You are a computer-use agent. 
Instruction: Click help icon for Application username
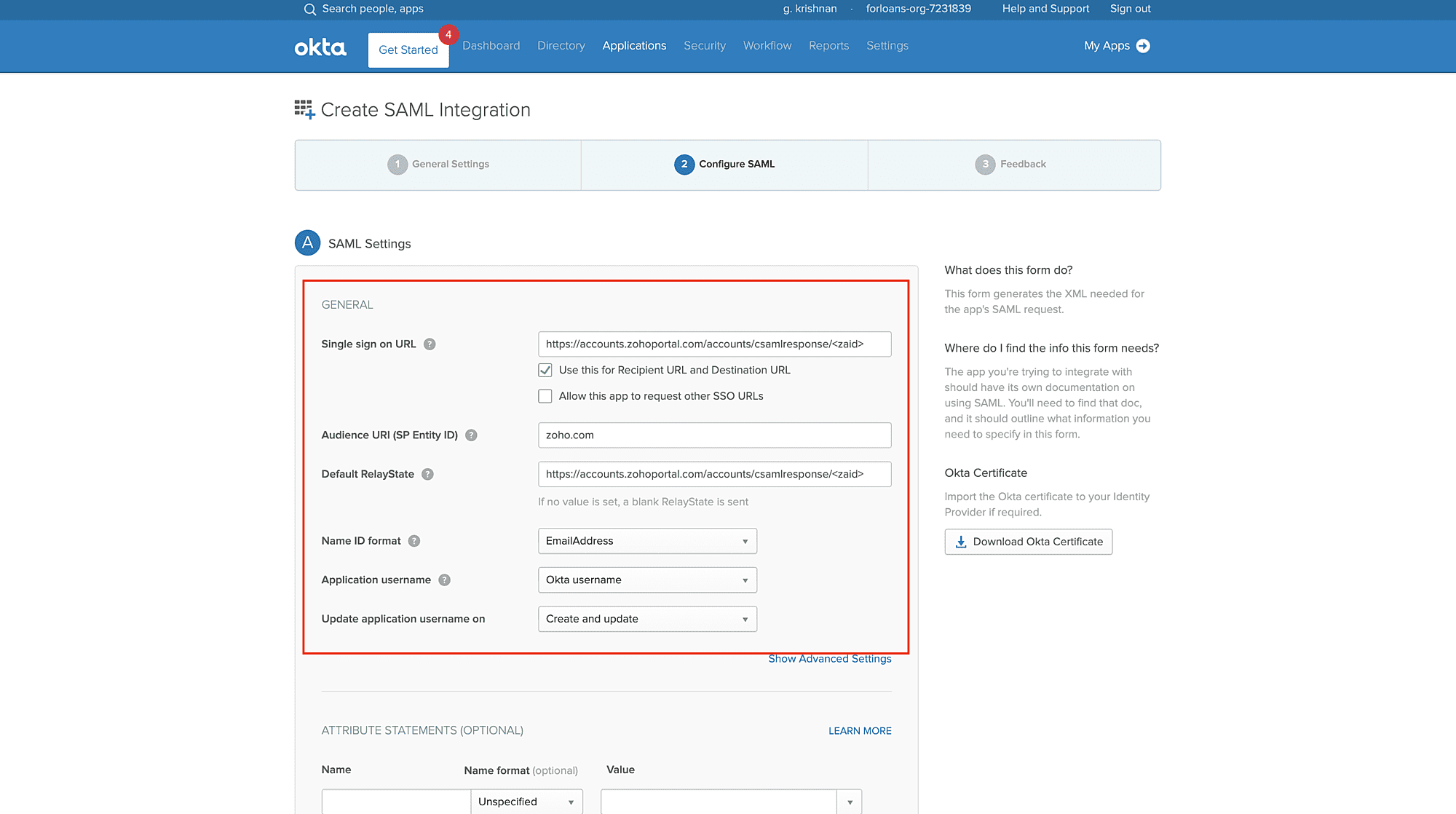[x=444, y=580]
